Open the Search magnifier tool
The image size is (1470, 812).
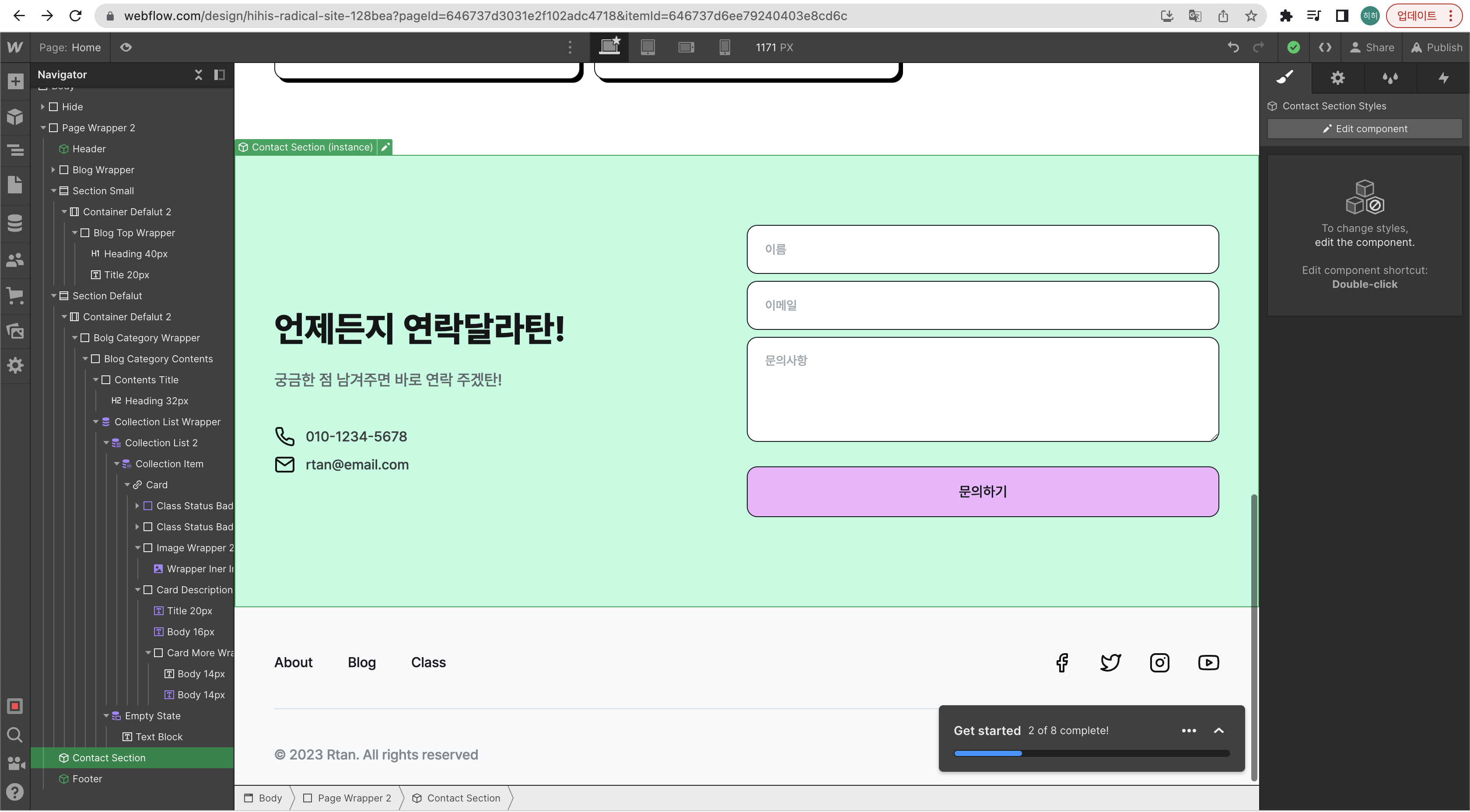15,735
